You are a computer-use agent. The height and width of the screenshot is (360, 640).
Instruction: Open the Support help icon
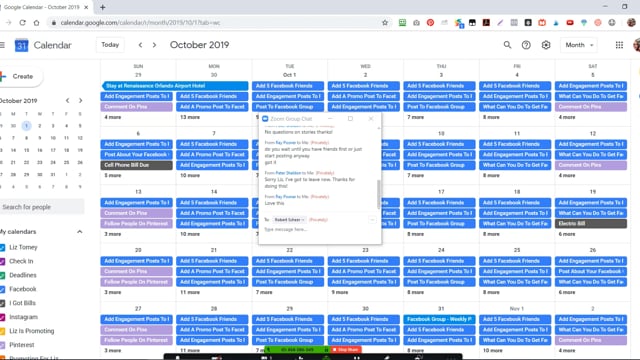526,45
